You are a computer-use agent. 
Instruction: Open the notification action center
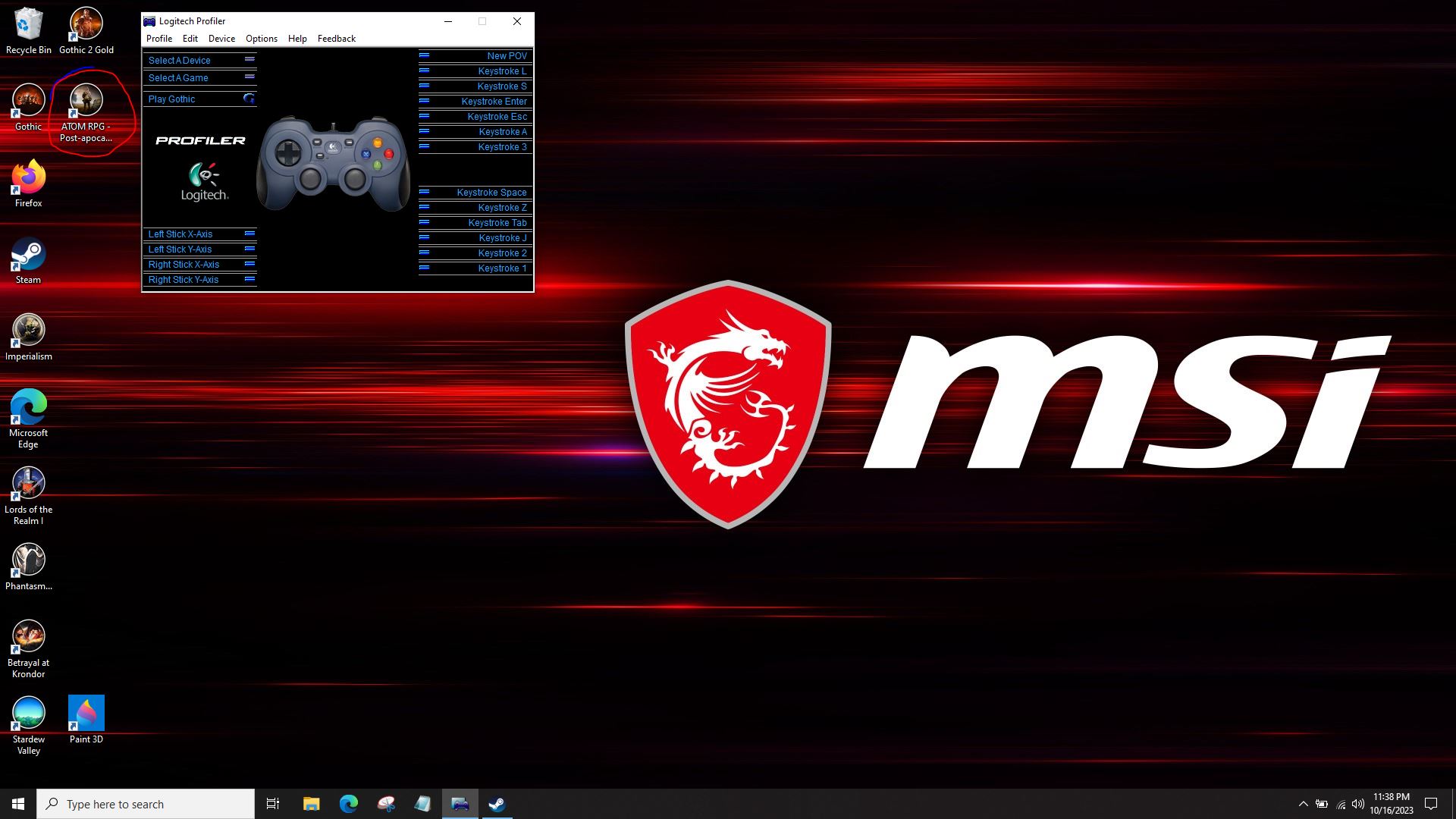coord(1431,804)
